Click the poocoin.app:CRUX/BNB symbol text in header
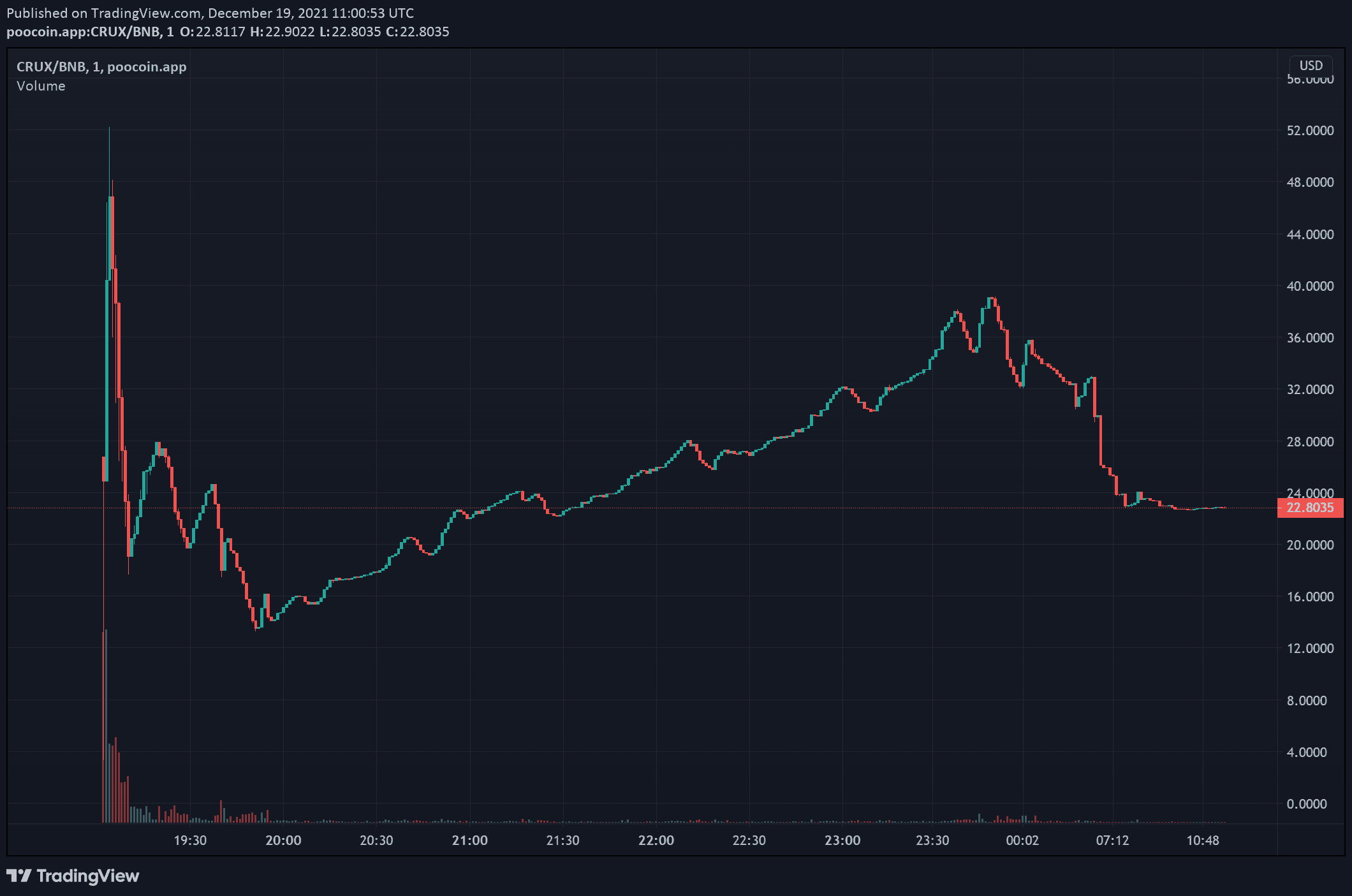Image resolution: width=1352 pixels, height=896 pixels. [x=84, y=32]
